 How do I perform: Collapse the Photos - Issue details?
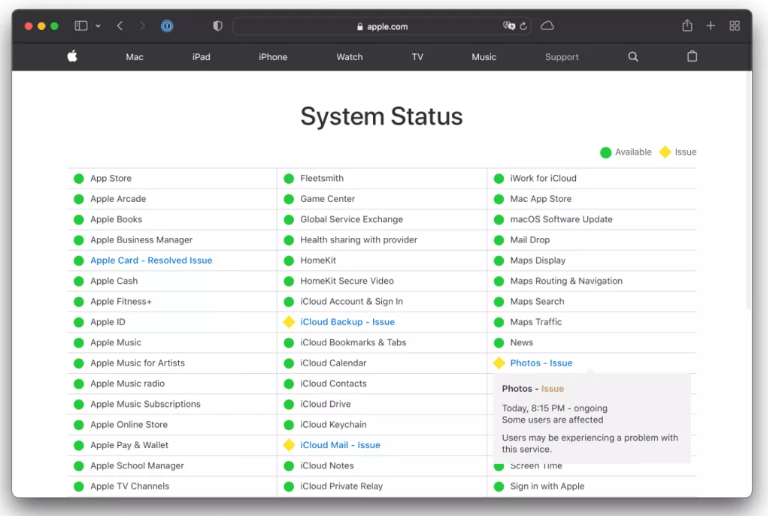[541, 363]
